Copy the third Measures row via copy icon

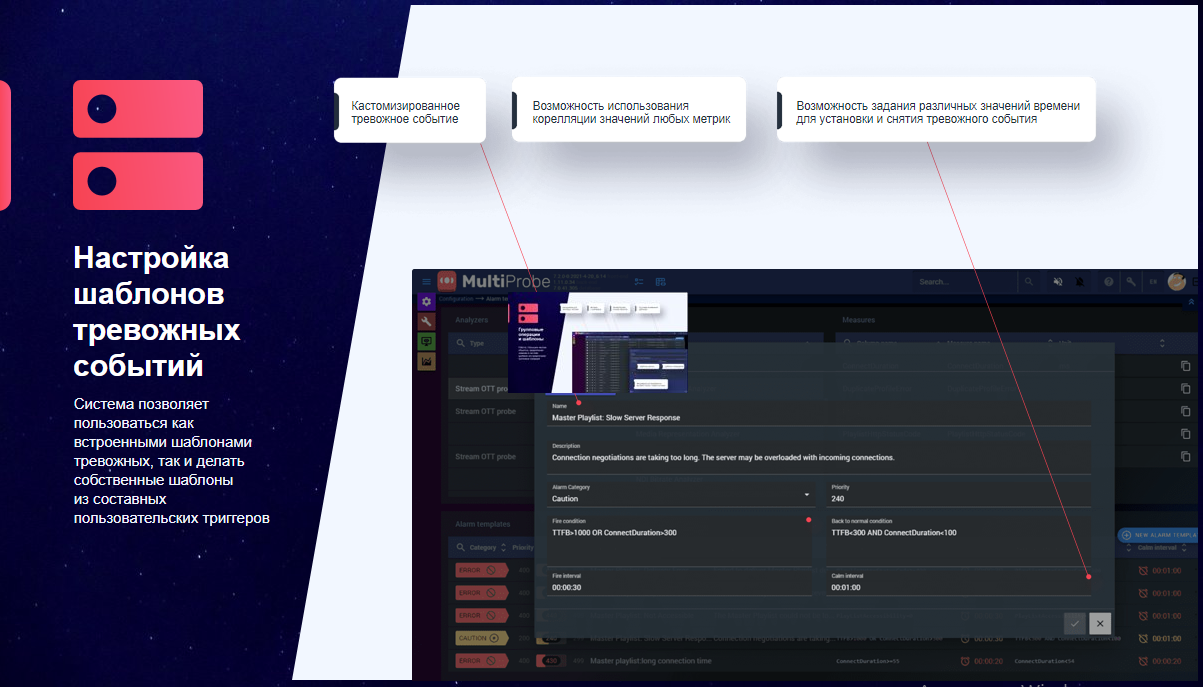coord(1186,411)
